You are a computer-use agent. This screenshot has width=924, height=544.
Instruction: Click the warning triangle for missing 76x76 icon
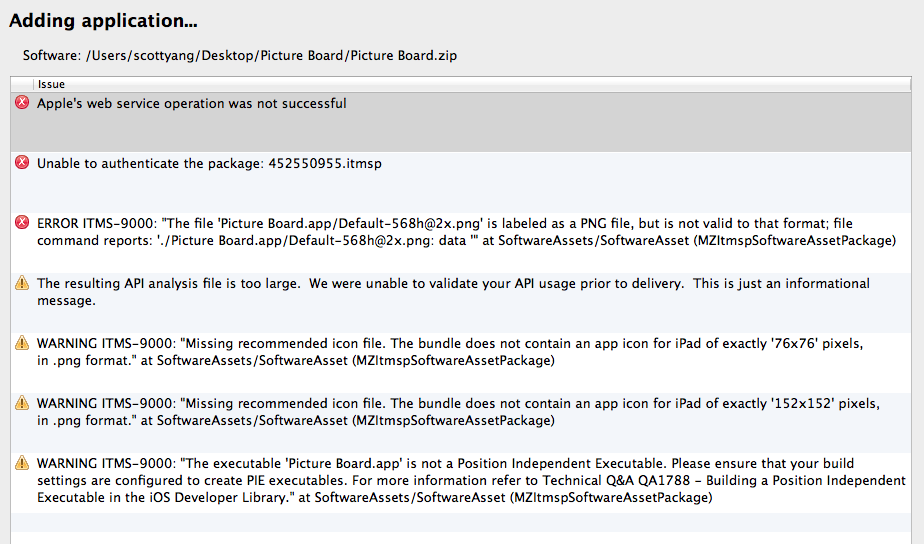pyautogui.click(x=22, y=344)
